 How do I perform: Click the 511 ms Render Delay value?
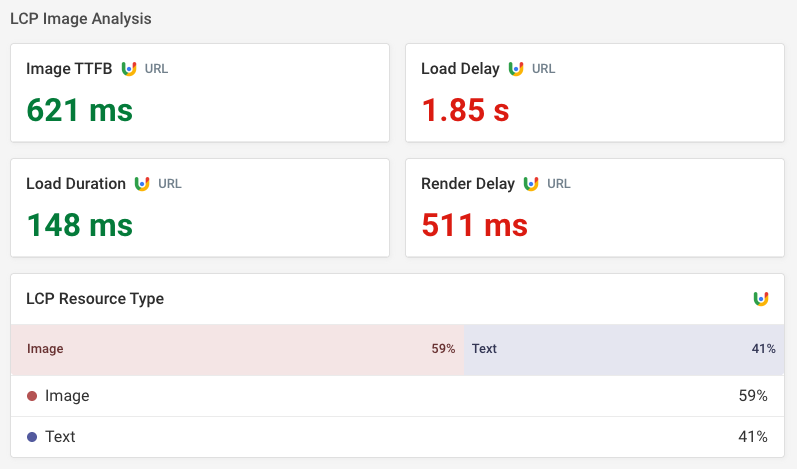point(474,224)
